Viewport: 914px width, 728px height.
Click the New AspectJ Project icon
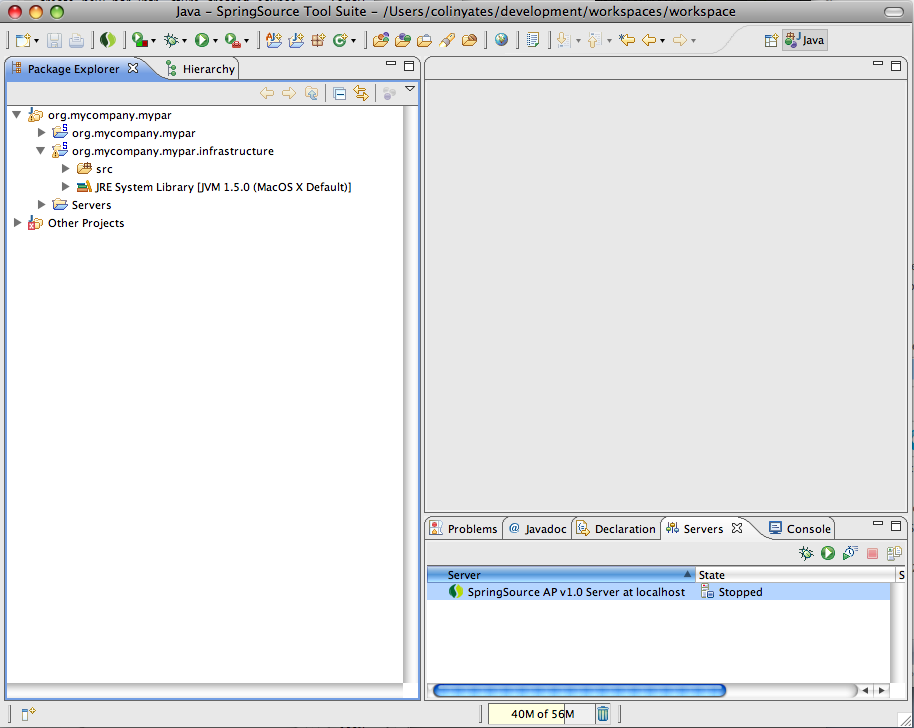(273, 40)
